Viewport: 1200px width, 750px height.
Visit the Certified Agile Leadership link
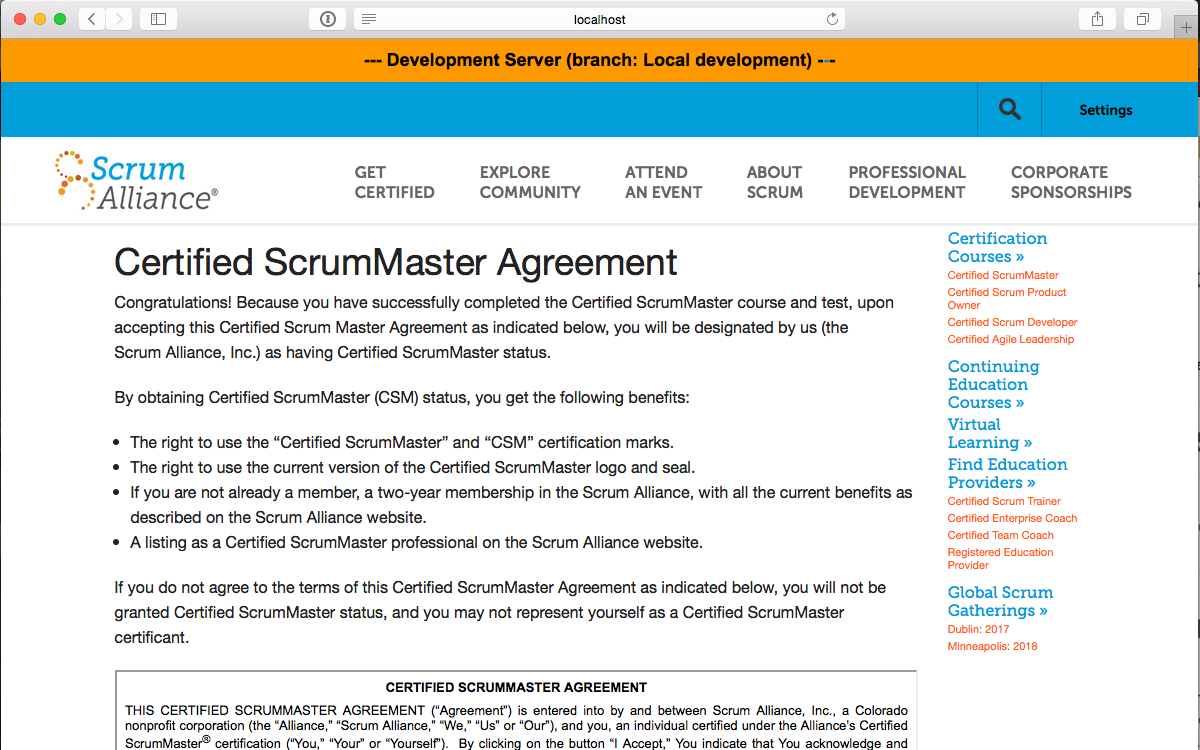tap(1011, 339)
